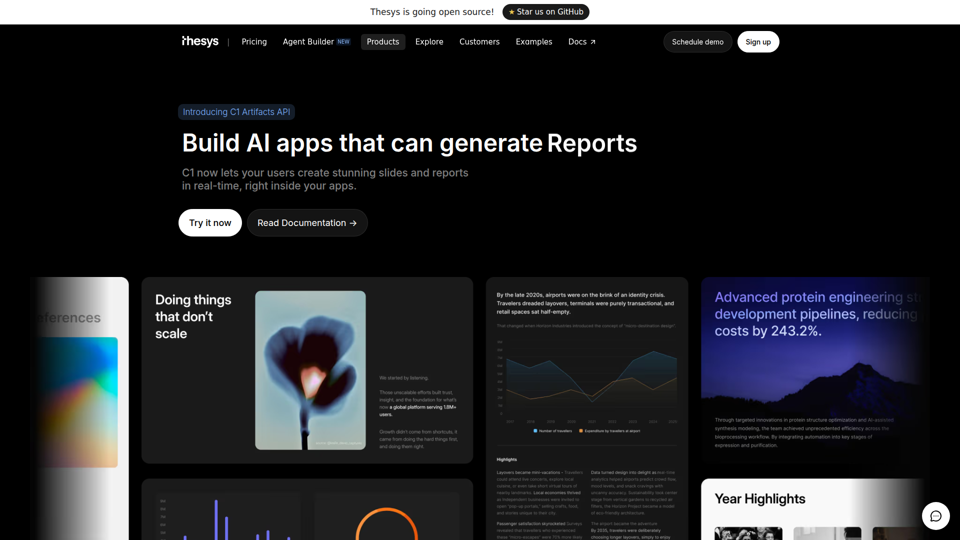This screenshot has height=540, width=960.
Task: Open the Customers page
Action: pos(479,42)
